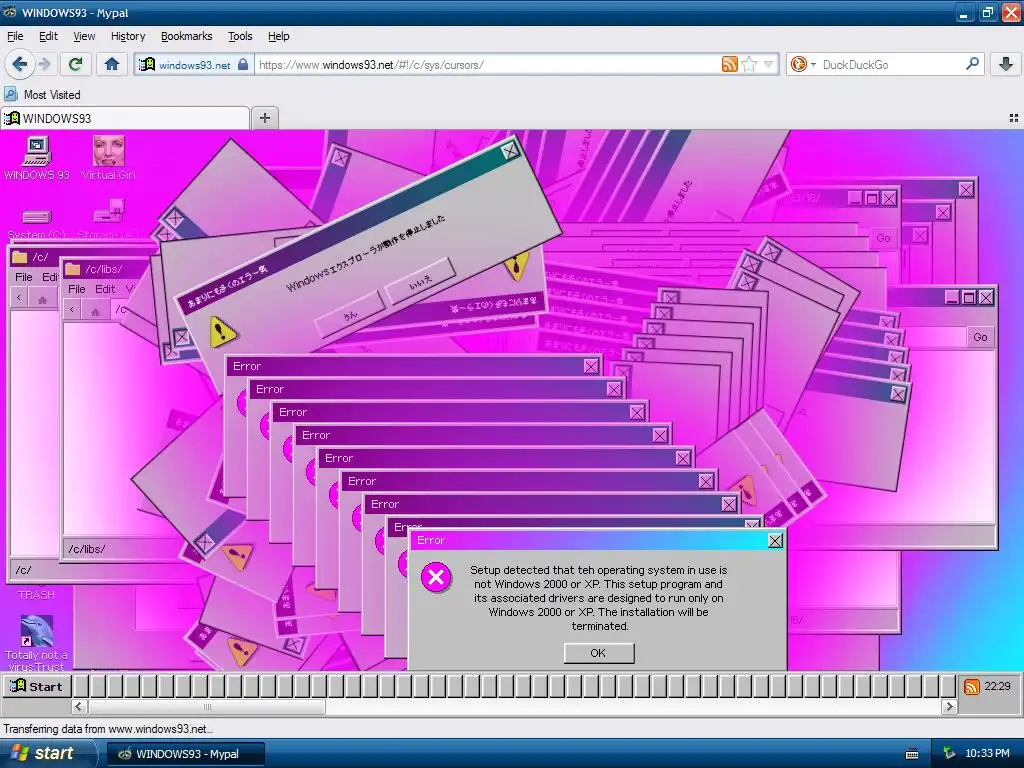The width and height of the screenshot is (1024, 768).
Task: Click the padlock site identity icon
Action: 243,64
